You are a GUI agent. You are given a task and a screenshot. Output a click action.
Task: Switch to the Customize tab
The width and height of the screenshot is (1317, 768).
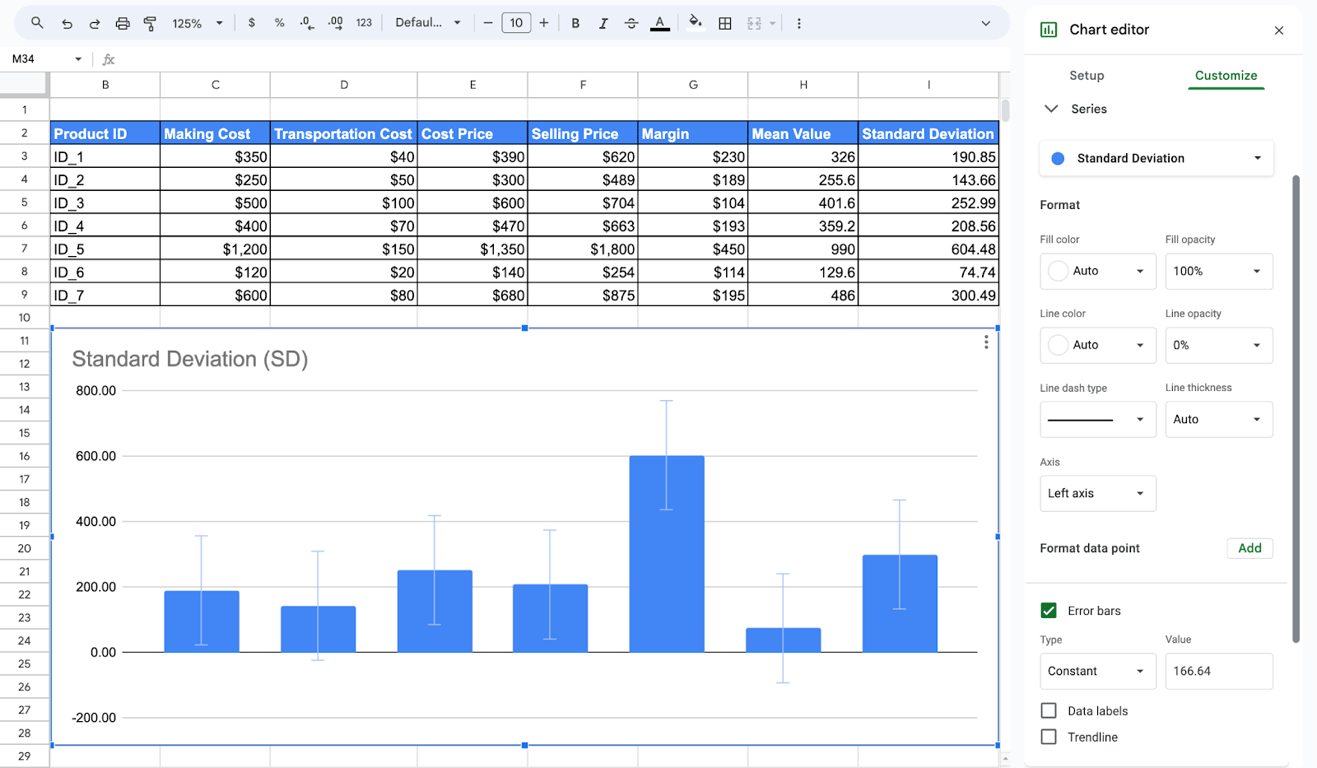point(1226,75)
